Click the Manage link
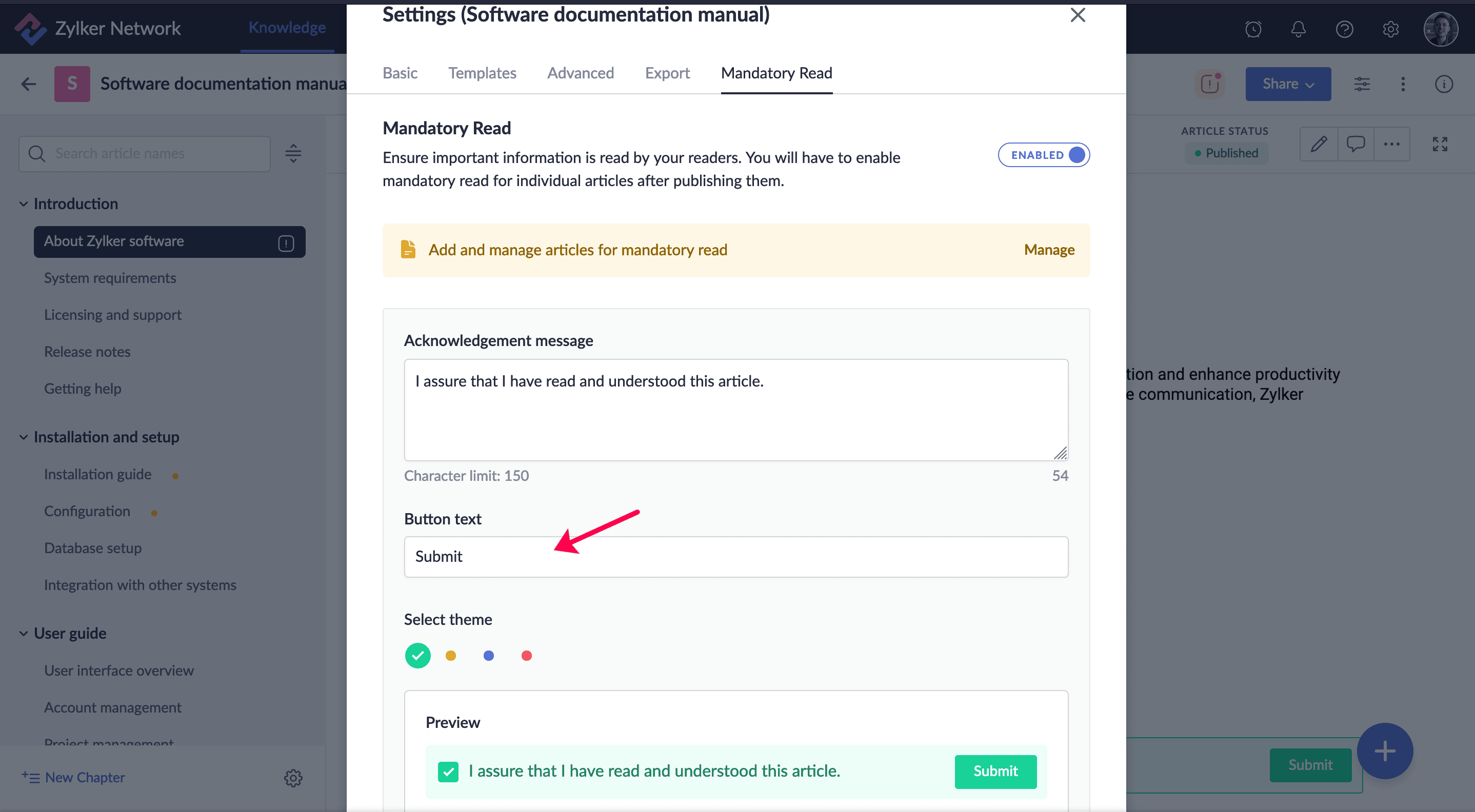The image size is (1475, 812). 1048,250
